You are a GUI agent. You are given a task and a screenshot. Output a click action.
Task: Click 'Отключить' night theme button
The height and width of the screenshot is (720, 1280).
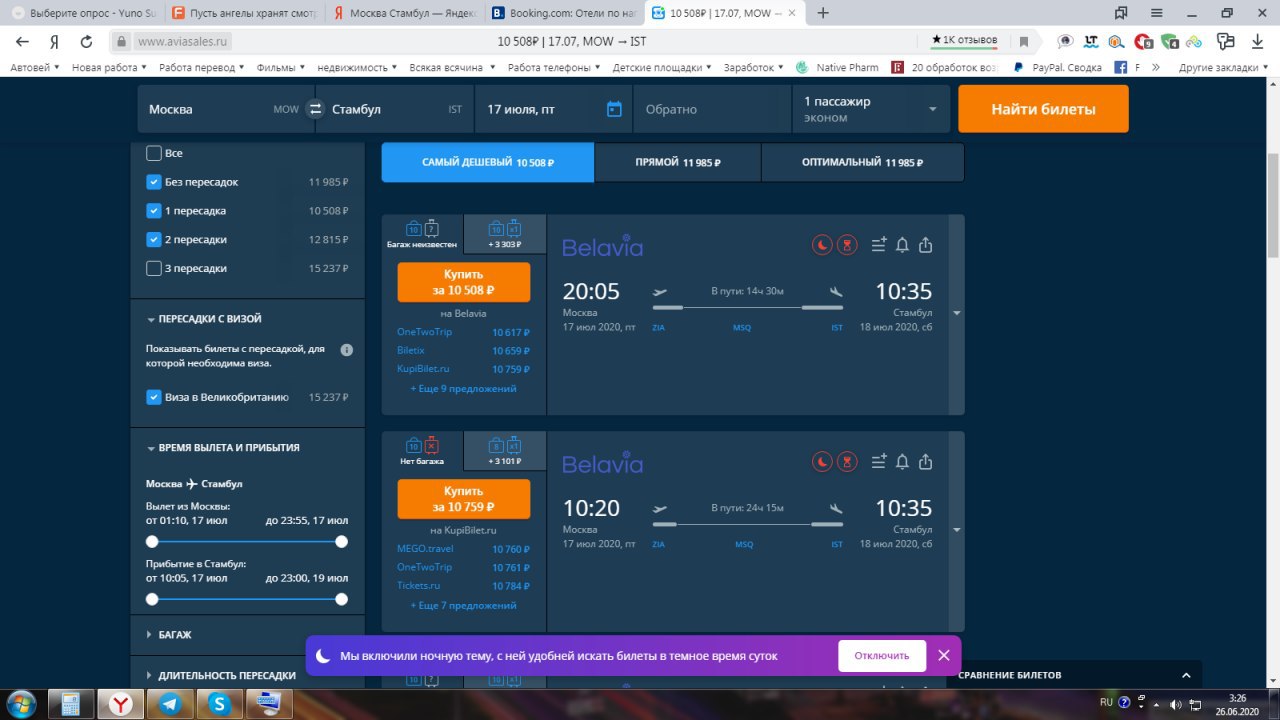881,656
